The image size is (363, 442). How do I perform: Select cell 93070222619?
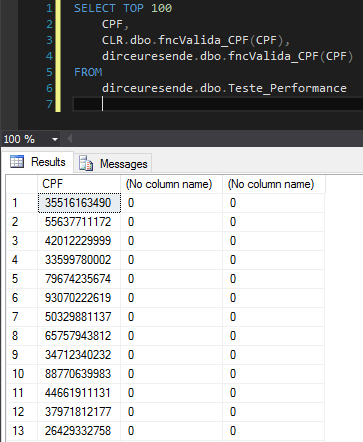coord(79,298)
